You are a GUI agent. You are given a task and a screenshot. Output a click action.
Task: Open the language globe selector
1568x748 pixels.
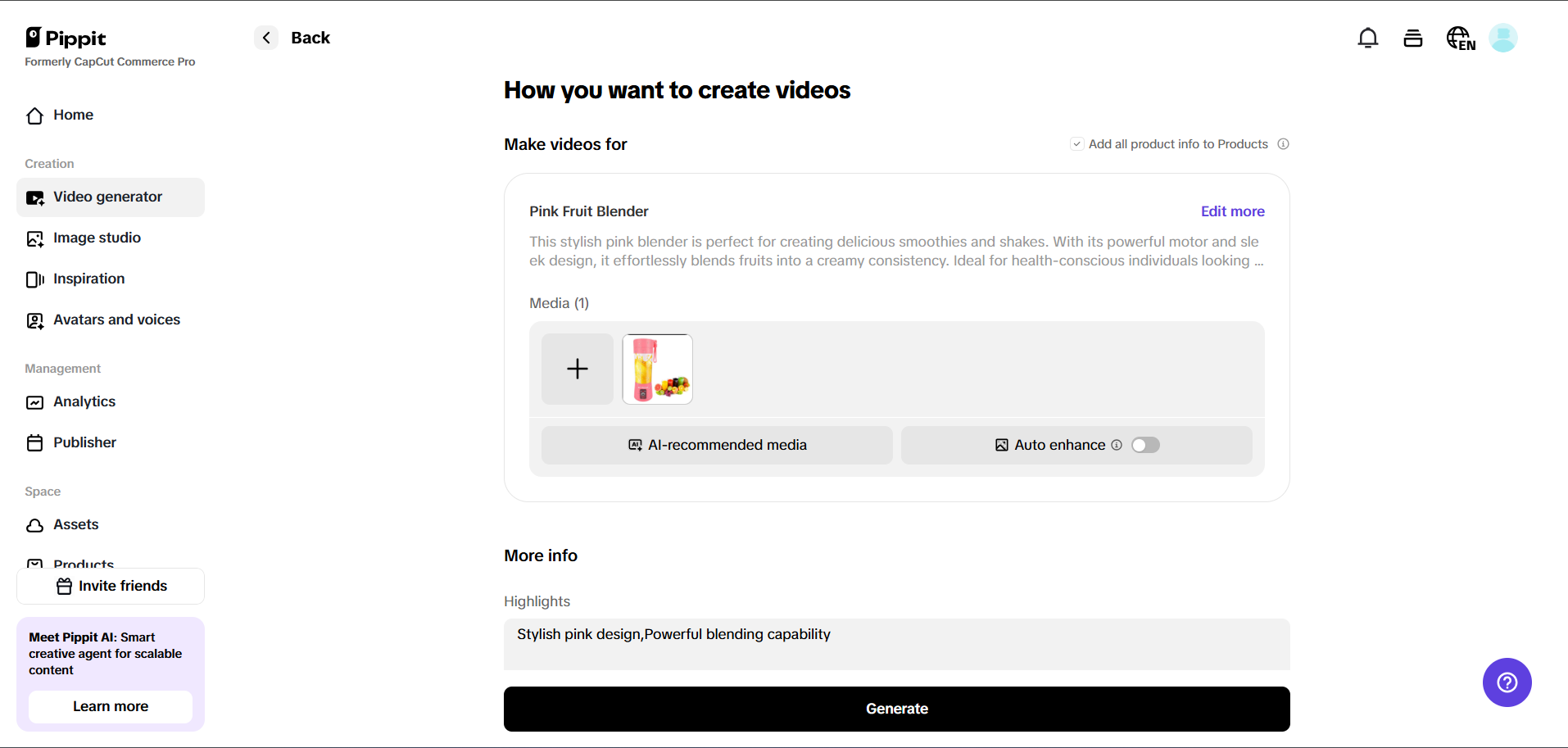click(1460, 39)
